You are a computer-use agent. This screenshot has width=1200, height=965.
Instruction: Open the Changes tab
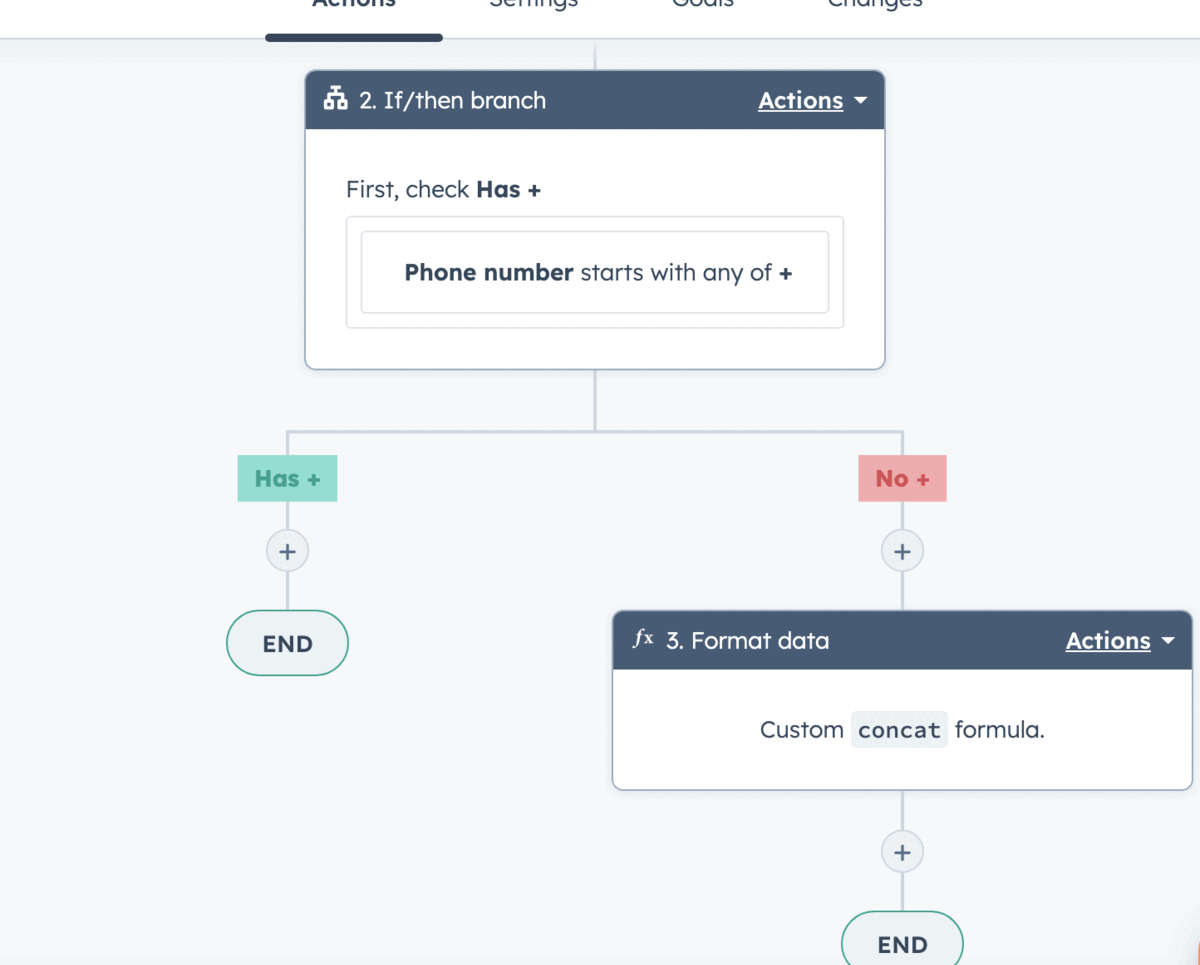tap(874, 5)
